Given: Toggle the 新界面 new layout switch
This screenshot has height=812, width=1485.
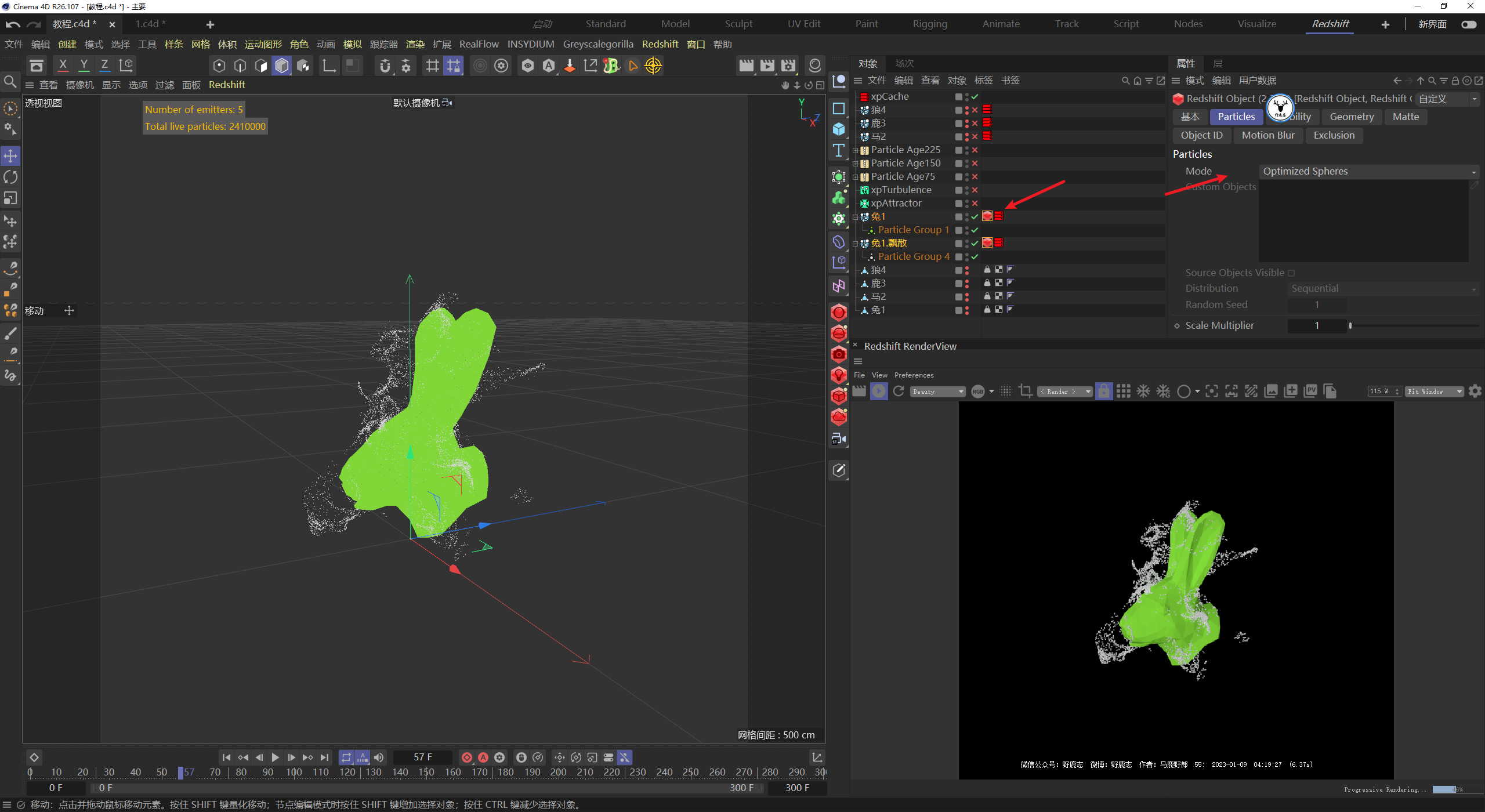Looking at the screenshot, I should [x=1469, y=24].
